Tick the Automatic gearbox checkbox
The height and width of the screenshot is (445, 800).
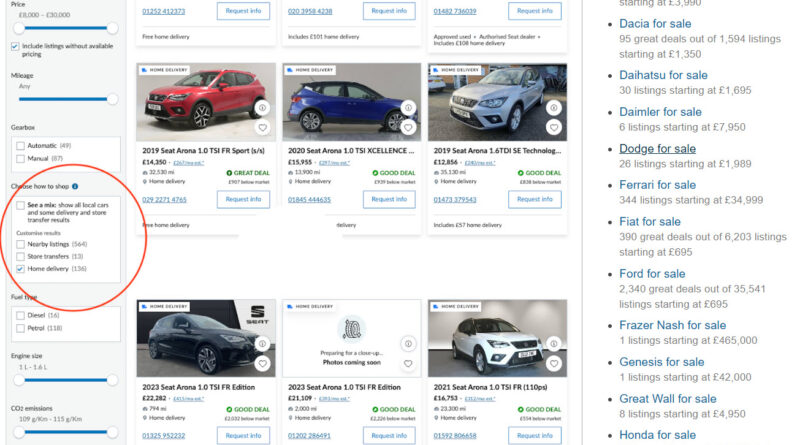click(x=20, y=146)
